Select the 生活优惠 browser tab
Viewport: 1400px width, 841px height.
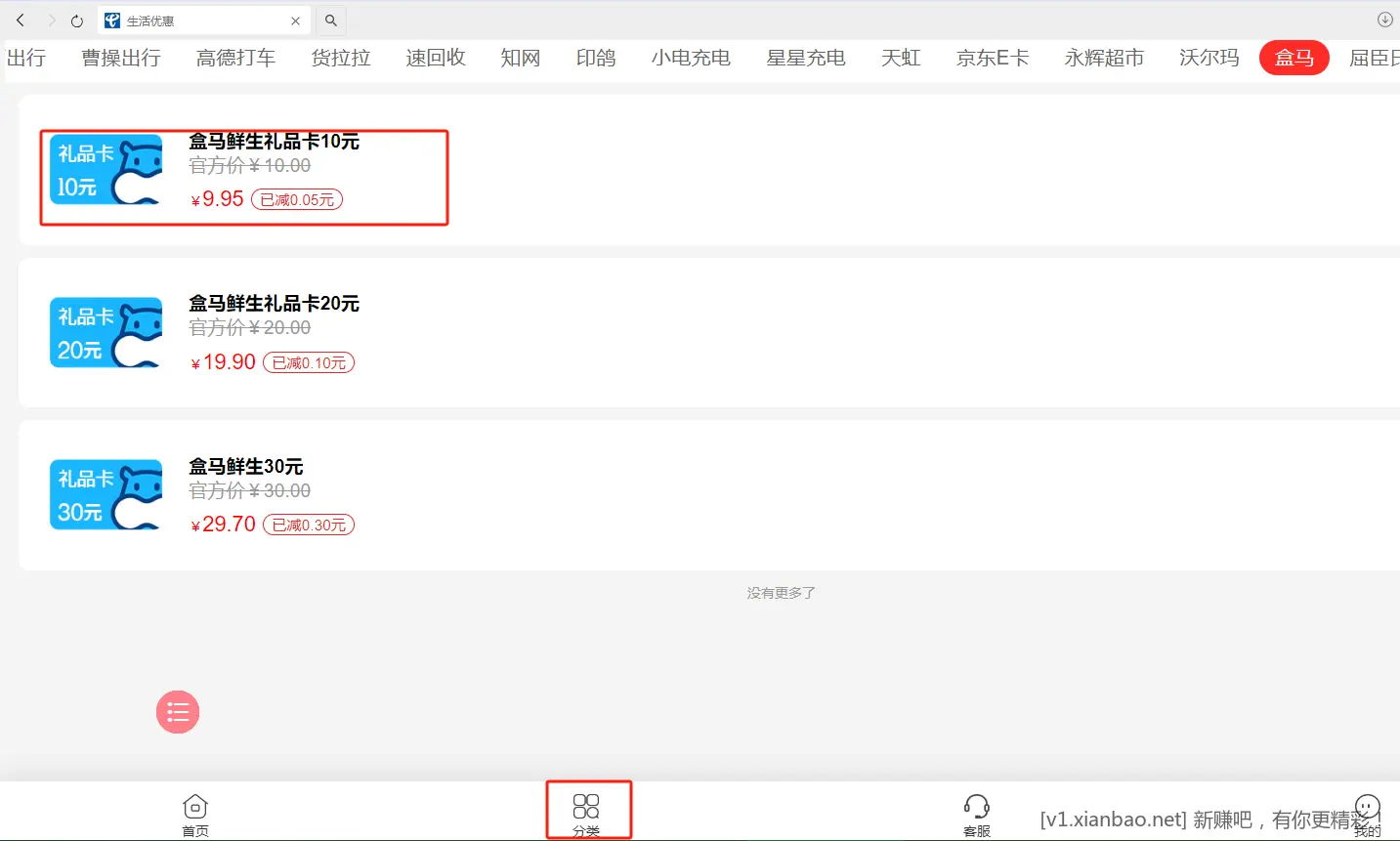[x=204, y=21]
